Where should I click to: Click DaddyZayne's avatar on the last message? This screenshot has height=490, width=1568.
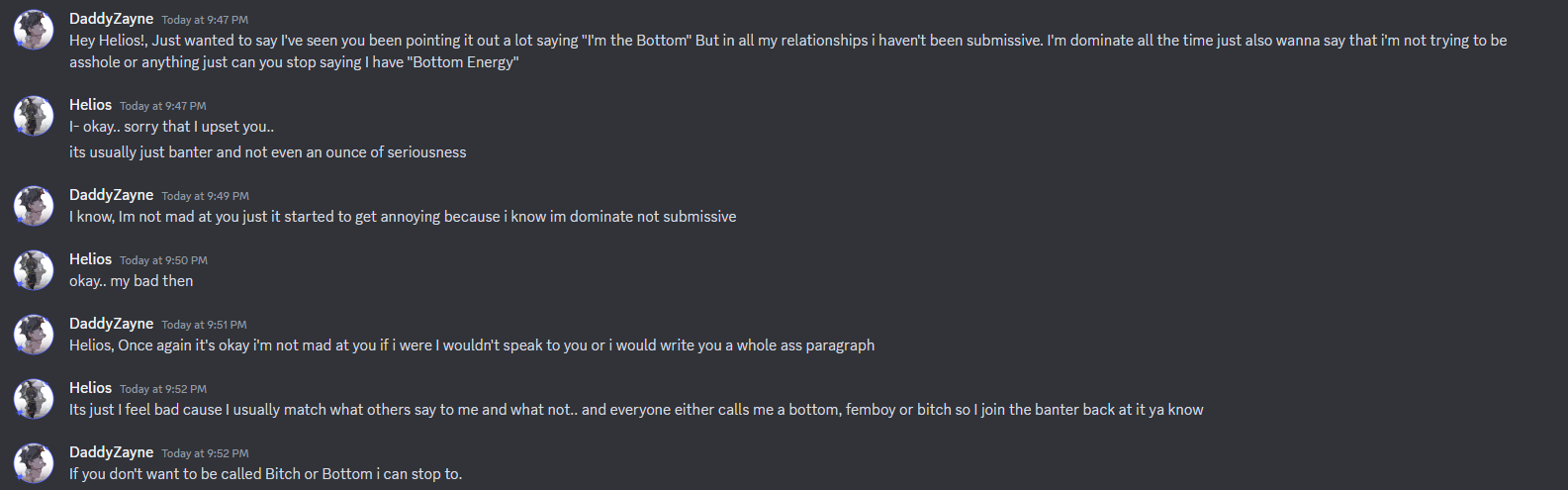tap(33, 463)
